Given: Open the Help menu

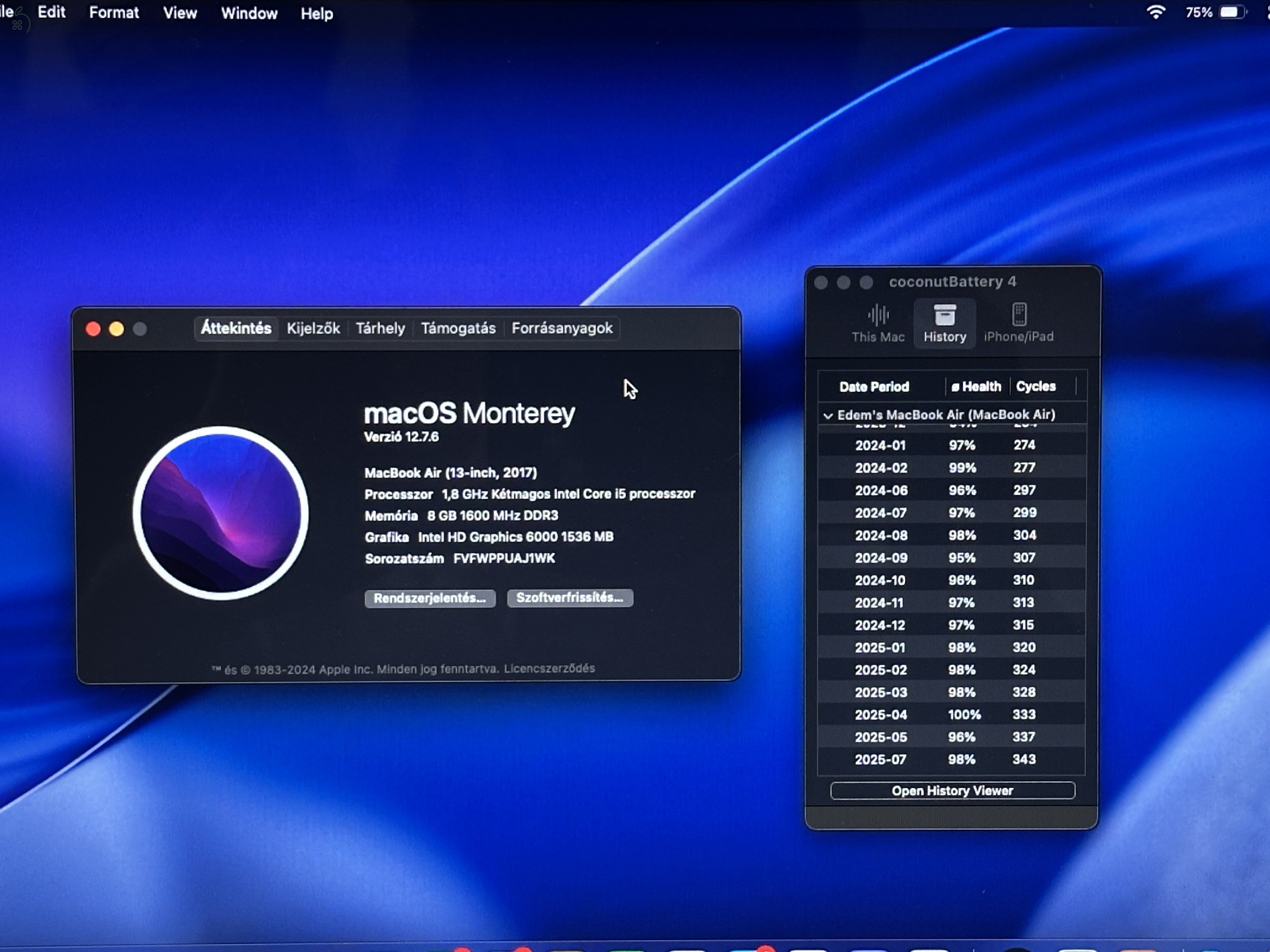Looking at the screenshot, I should tap(317, 14).
